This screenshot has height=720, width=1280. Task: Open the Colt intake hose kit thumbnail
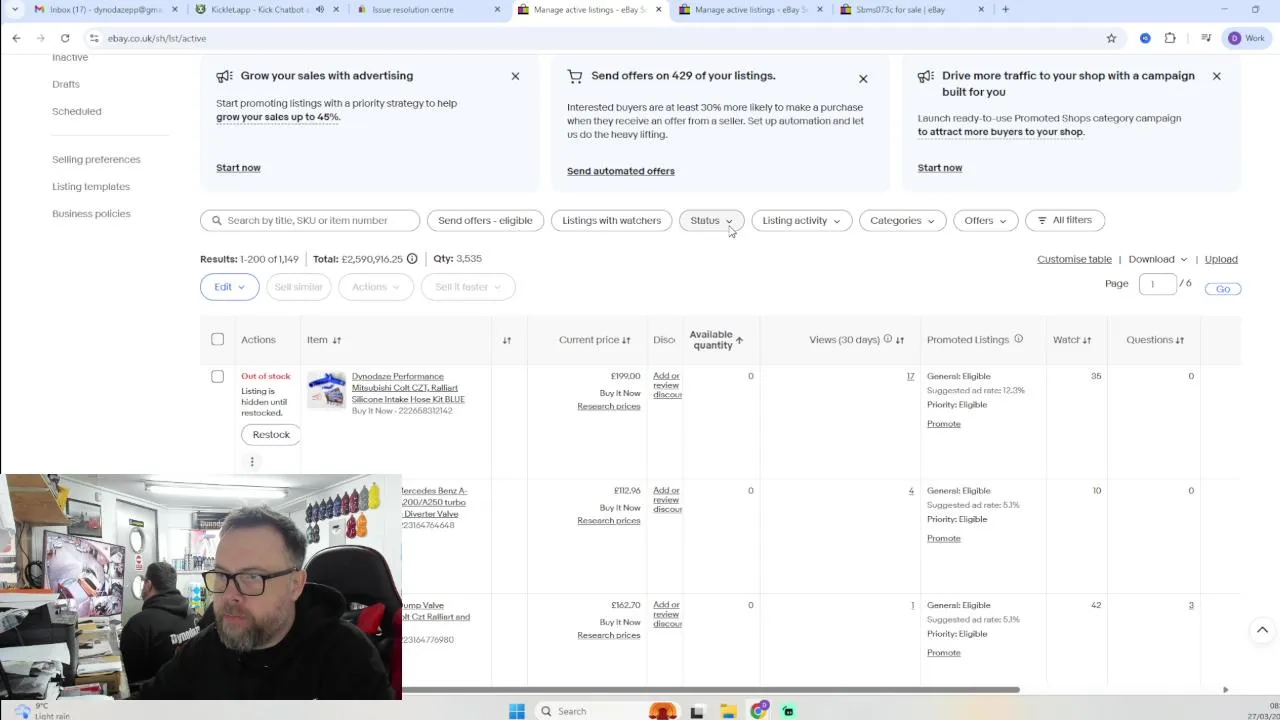point(326,390)
